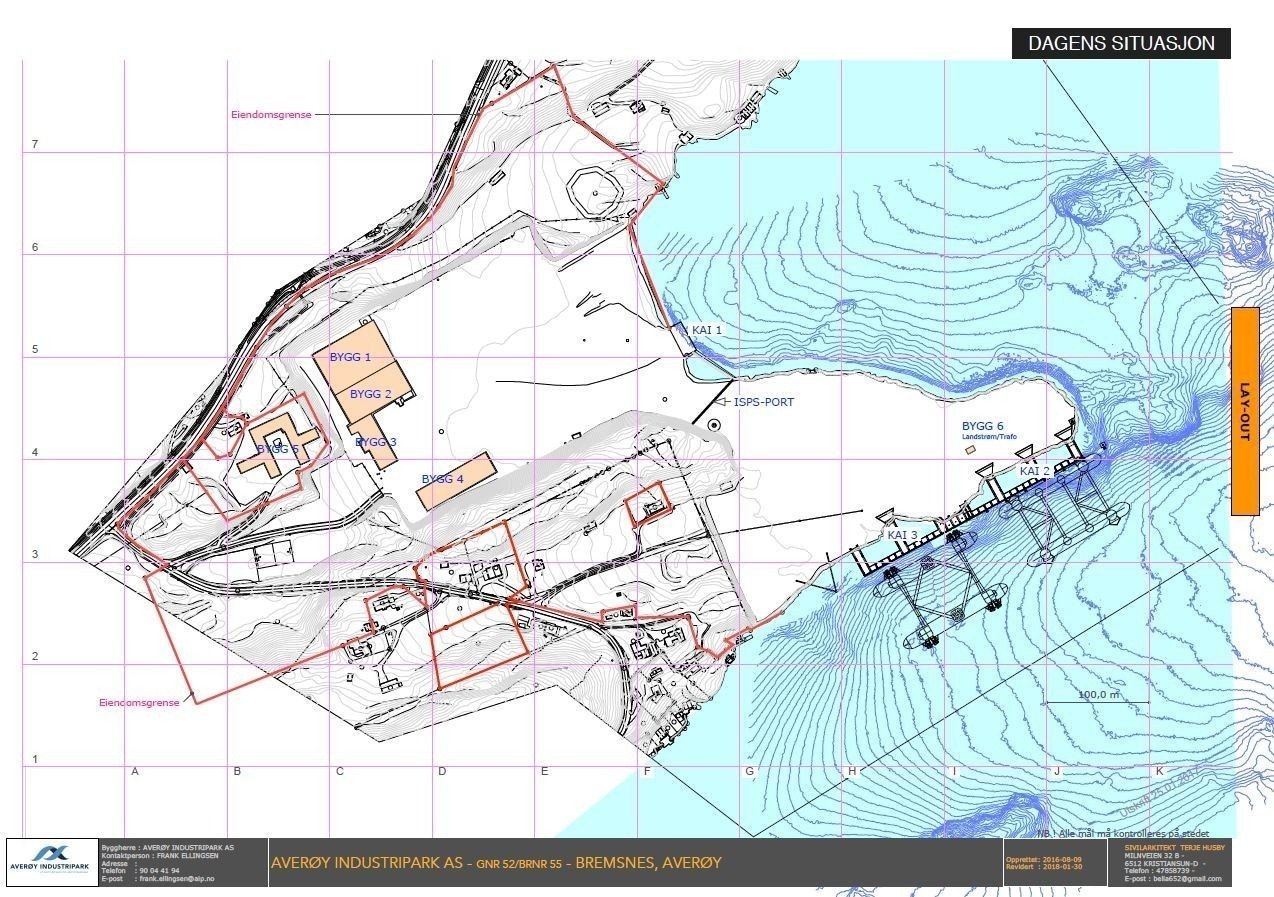Click the Byggherre line in title block
The image size is (1274, 897).
pyautogui.click(x=168, y=847)
